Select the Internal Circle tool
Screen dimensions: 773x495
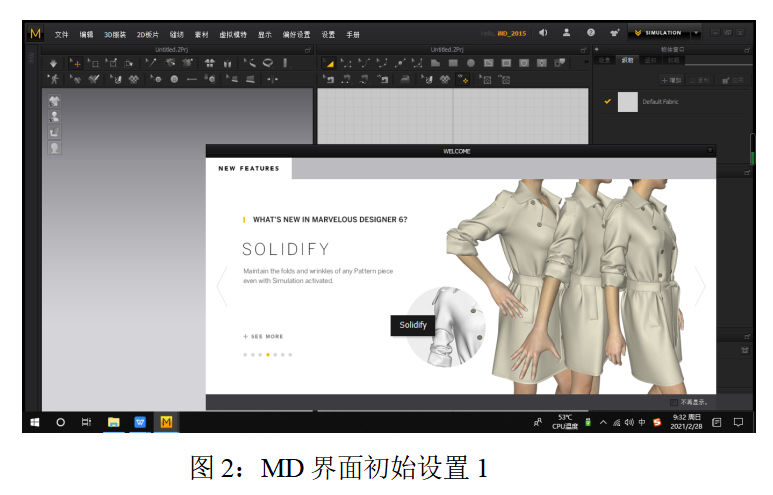(524, 63)
